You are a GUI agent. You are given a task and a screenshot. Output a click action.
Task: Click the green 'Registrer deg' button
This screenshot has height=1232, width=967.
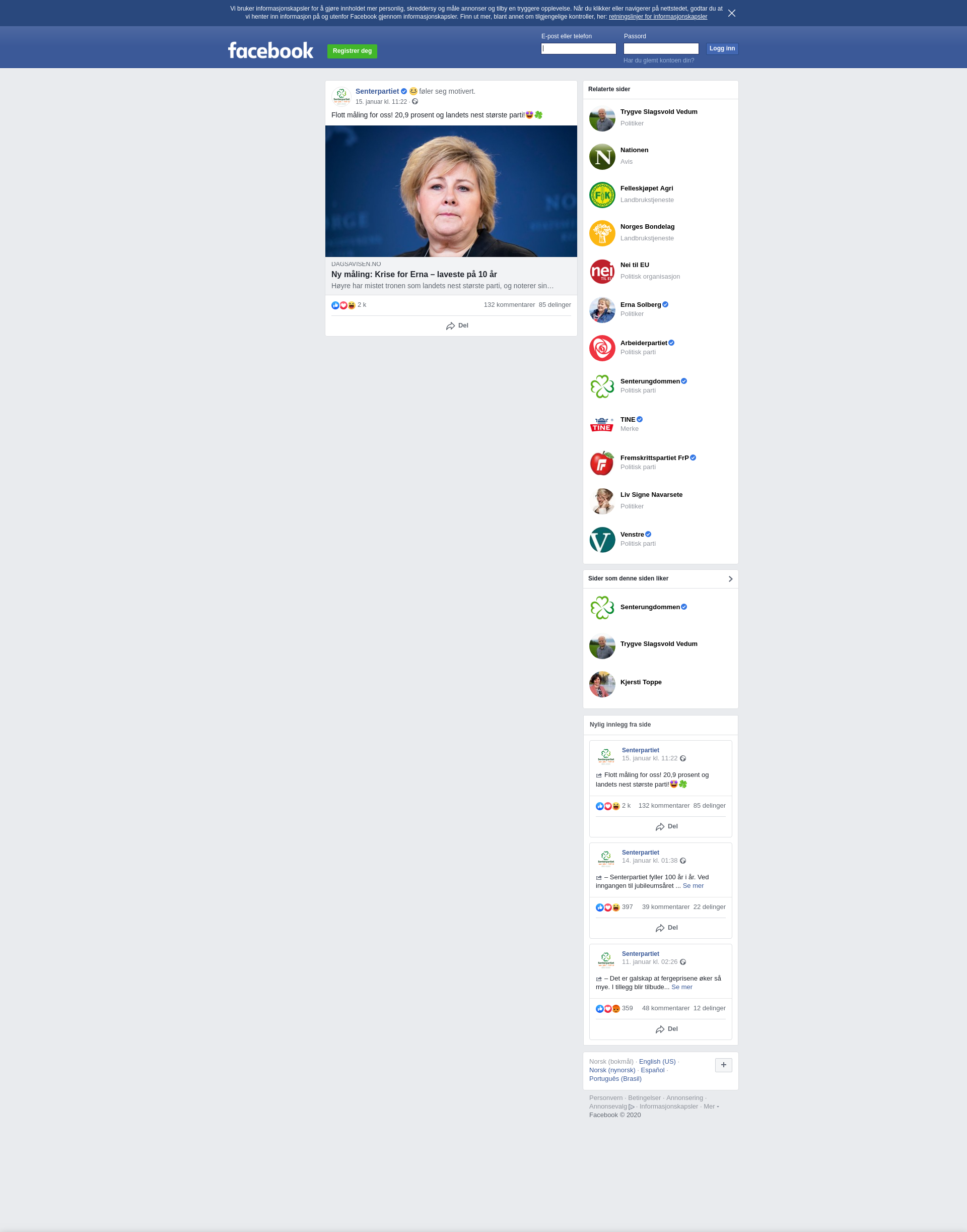(352, 51)
